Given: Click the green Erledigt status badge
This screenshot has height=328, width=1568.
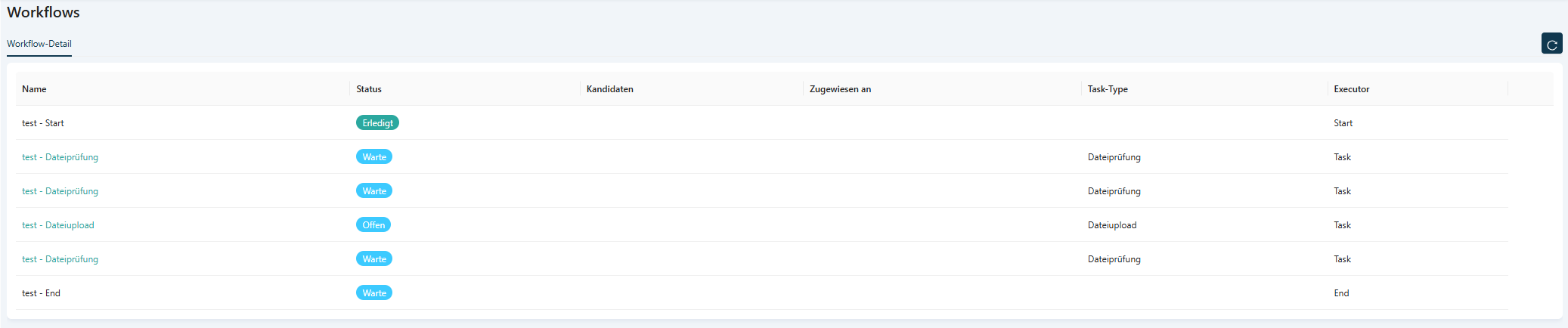Looking at the screenshot, I should coord(377,122).
